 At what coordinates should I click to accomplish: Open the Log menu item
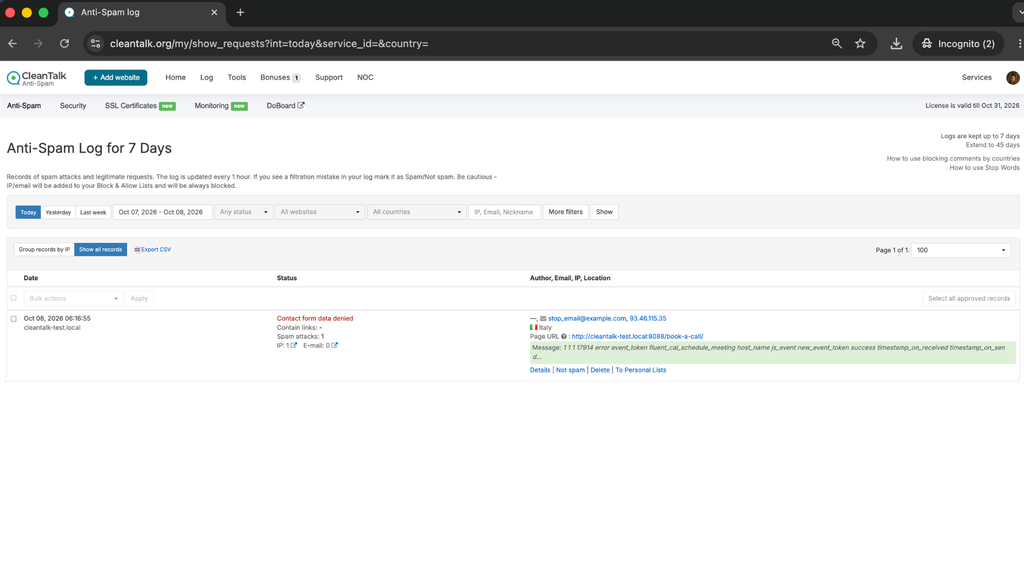pyautogui.click(x=206, y=78)
